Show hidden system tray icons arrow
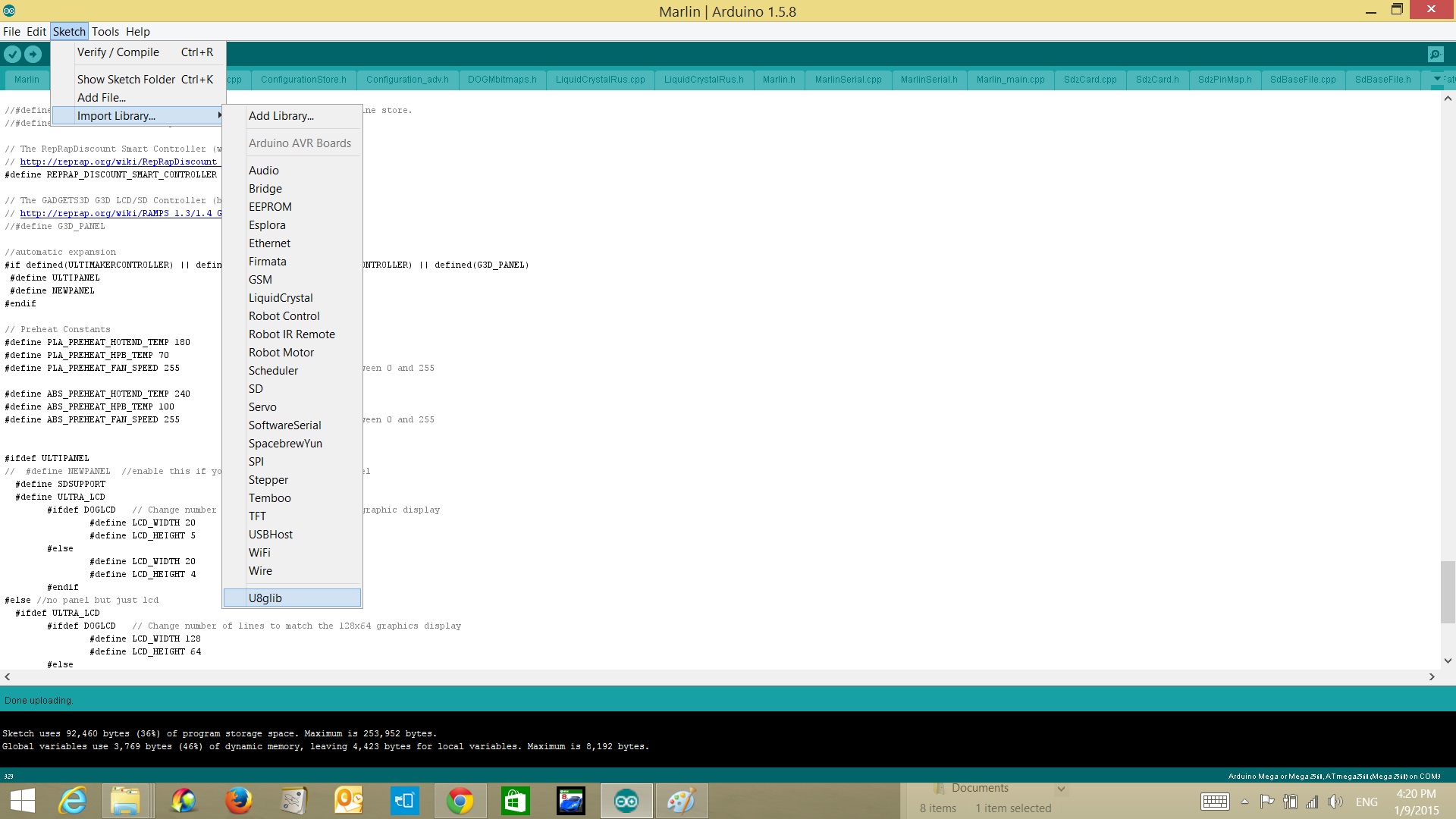The image size is (1456, 819). tap(1244, 802)
